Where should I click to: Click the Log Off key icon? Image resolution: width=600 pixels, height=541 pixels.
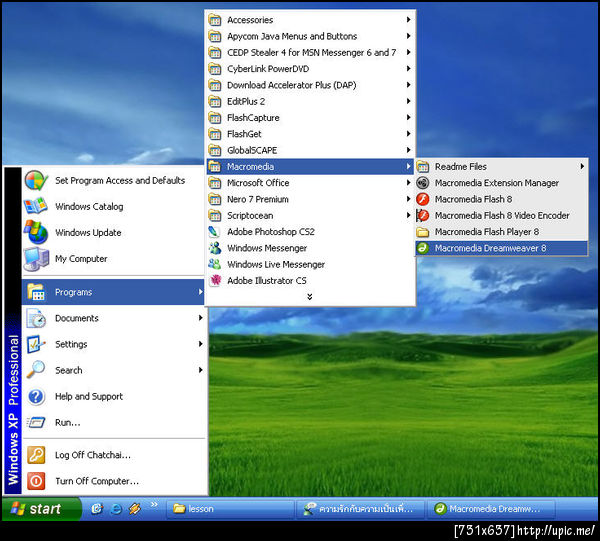[x=36, y=455]
